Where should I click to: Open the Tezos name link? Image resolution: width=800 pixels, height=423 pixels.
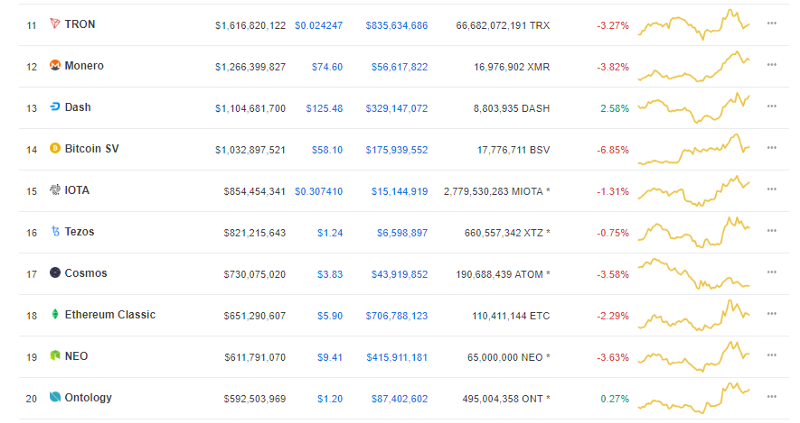click(80, 232)
